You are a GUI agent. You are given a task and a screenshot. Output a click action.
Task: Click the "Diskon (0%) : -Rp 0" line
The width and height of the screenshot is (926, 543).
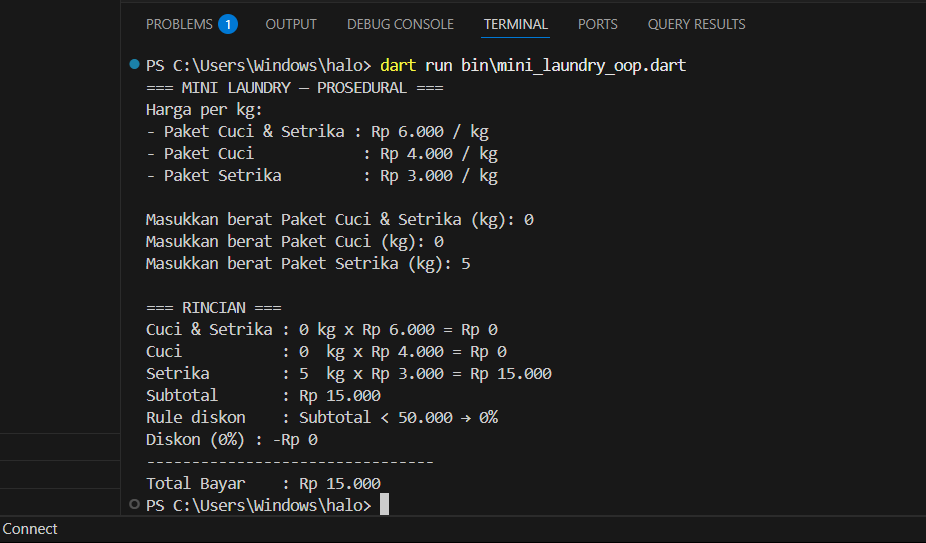point(231,439)
